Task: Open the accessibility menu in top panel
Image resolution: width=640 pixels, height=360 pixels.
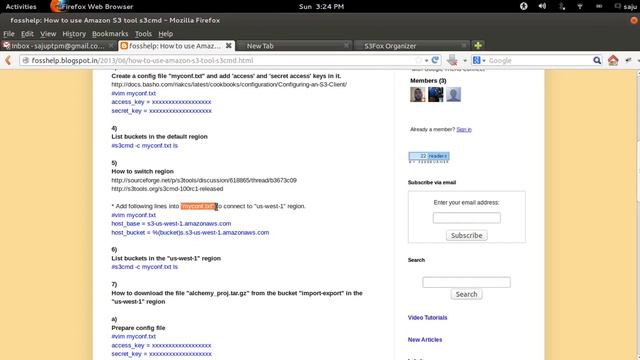Action: (x=524, y=6)
